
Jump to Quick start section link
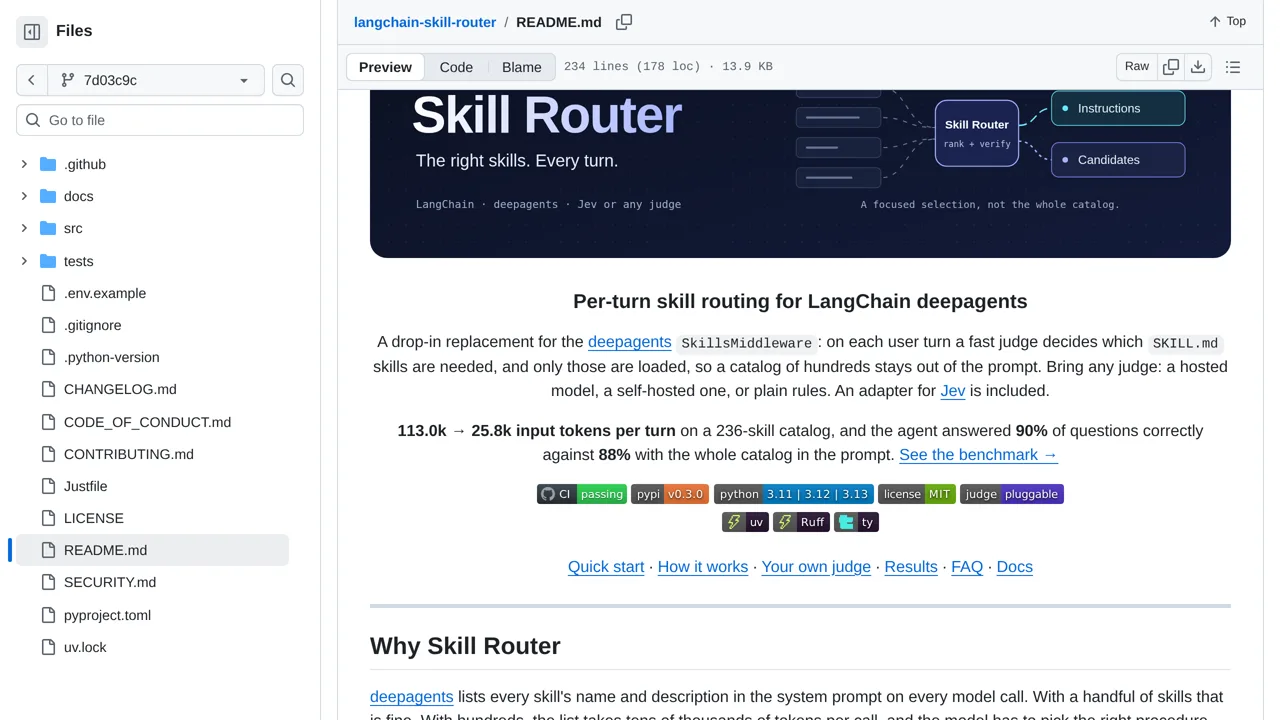coord(606,567)
